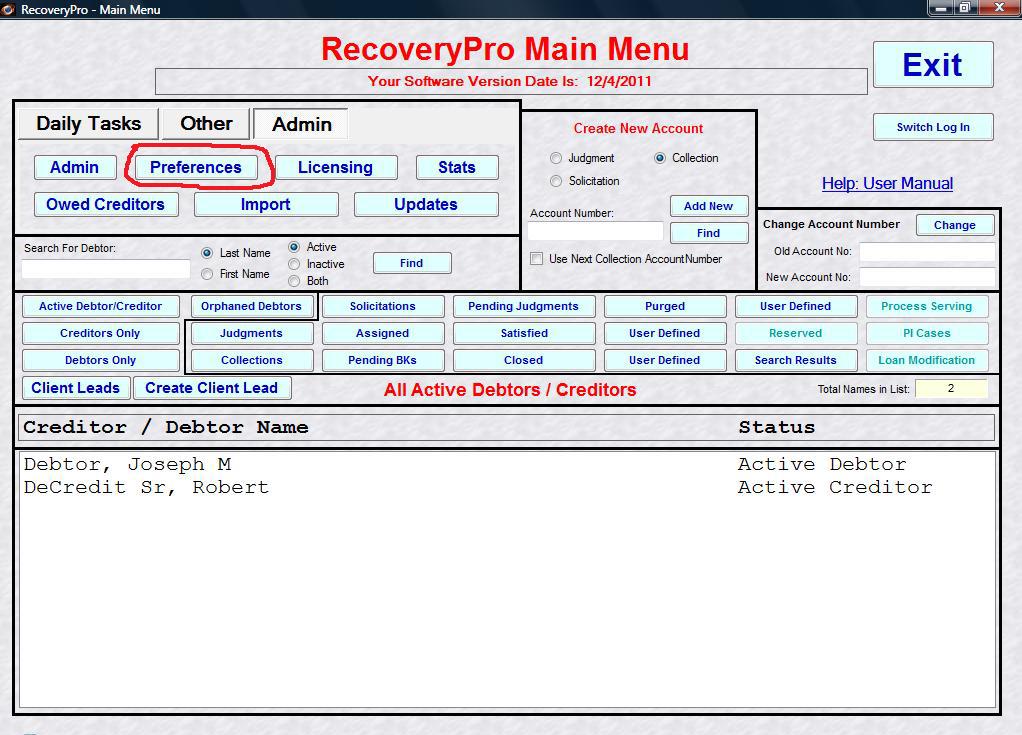The height and width of the screenshot is (735, 1022).
Task: Click the "Active Debtor" status in Joseph's row
Action: (822, 465)
